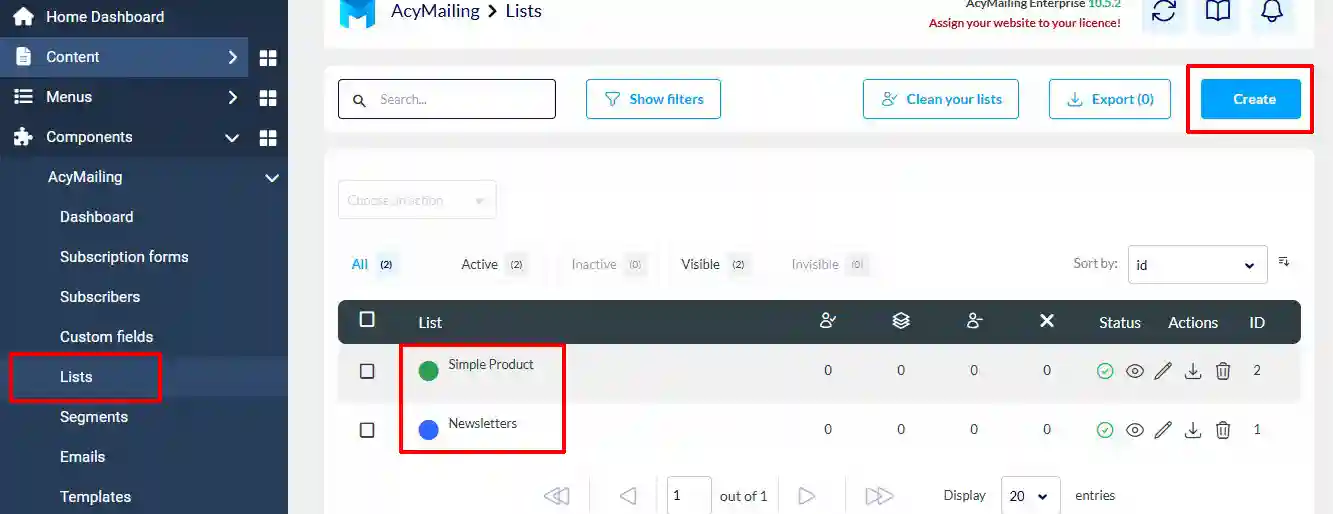
Task: Click the green Simple Product color dot
Action: [428, 371]
